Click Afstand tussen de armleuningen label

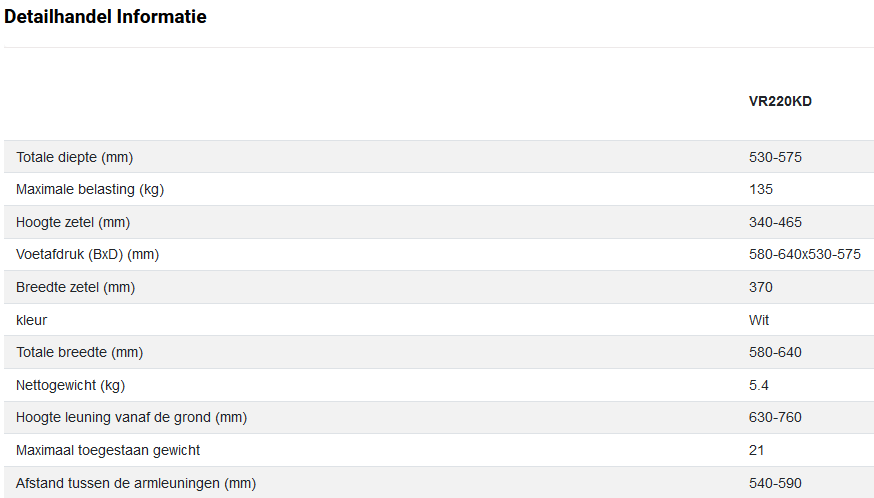(x=136, y=483)
